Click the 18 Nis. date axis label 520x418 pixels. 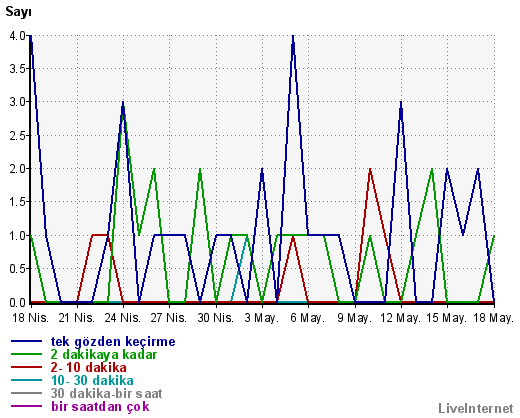pyautogui.click(x=31, y=318)
